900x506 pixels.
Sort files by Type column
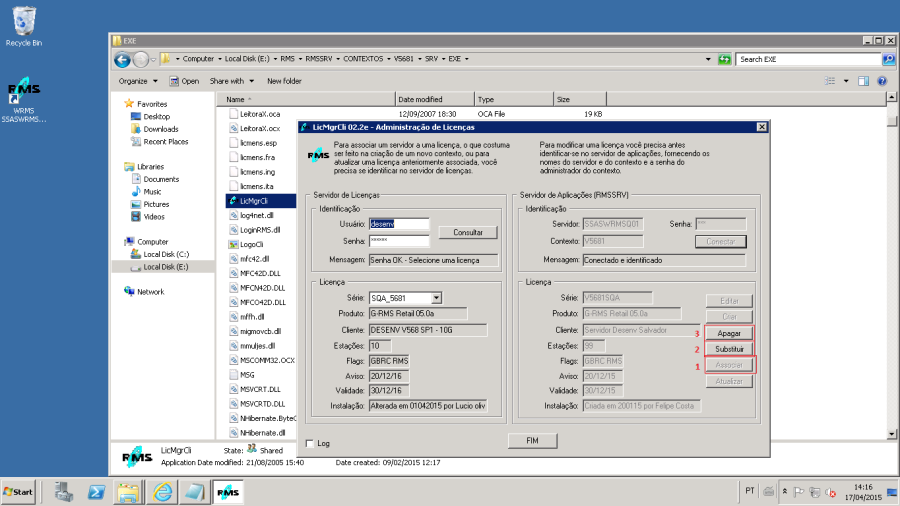514,99
